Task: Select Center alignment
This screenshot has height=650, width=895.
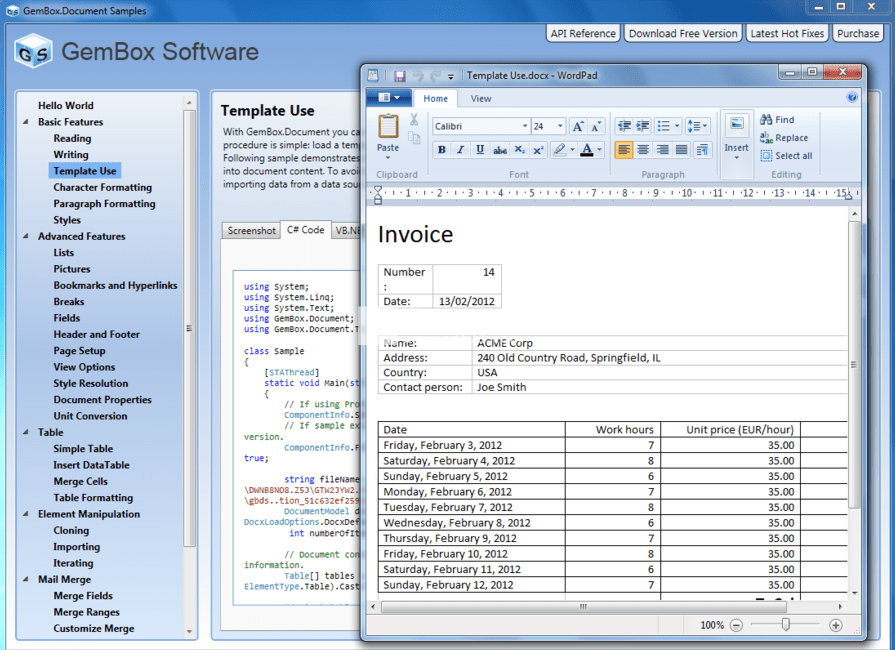Action: click(x=643, y=150)
